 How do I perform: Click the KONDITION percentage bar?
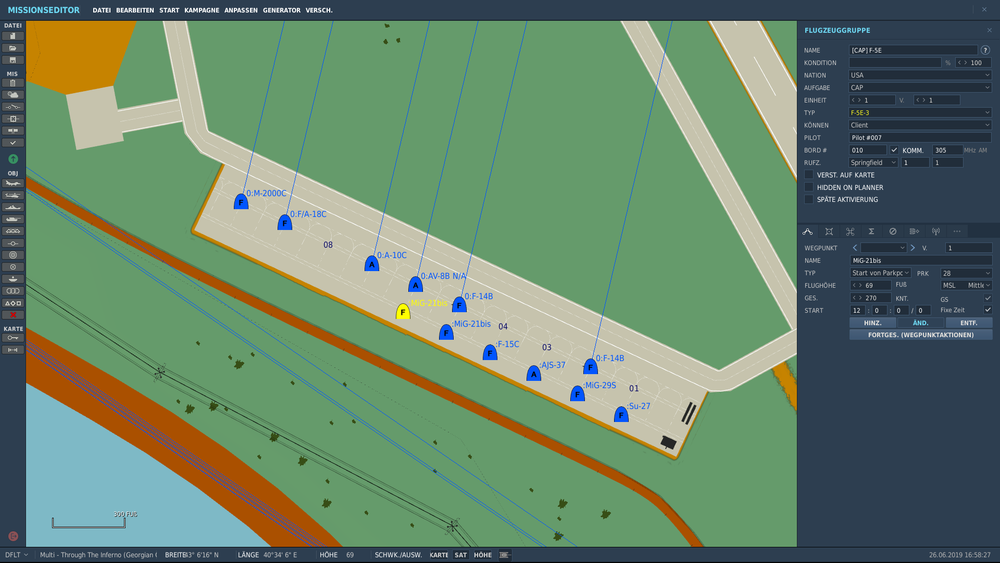click(895, 62)
